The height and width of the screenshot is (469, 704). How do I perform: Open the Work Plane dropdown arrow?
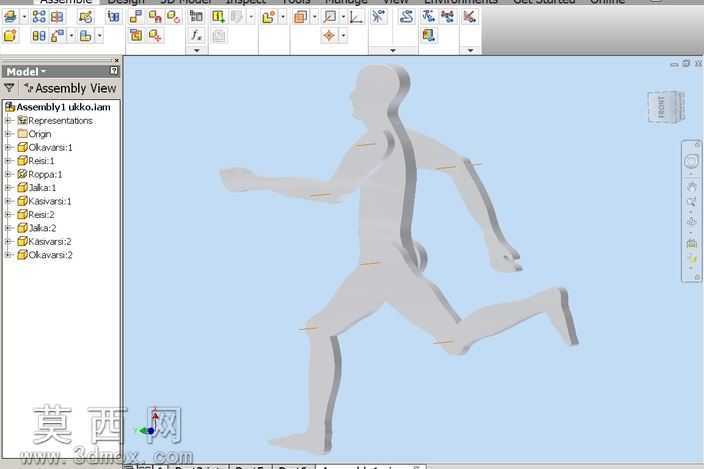pyautogui.click(x=314, y=17)
